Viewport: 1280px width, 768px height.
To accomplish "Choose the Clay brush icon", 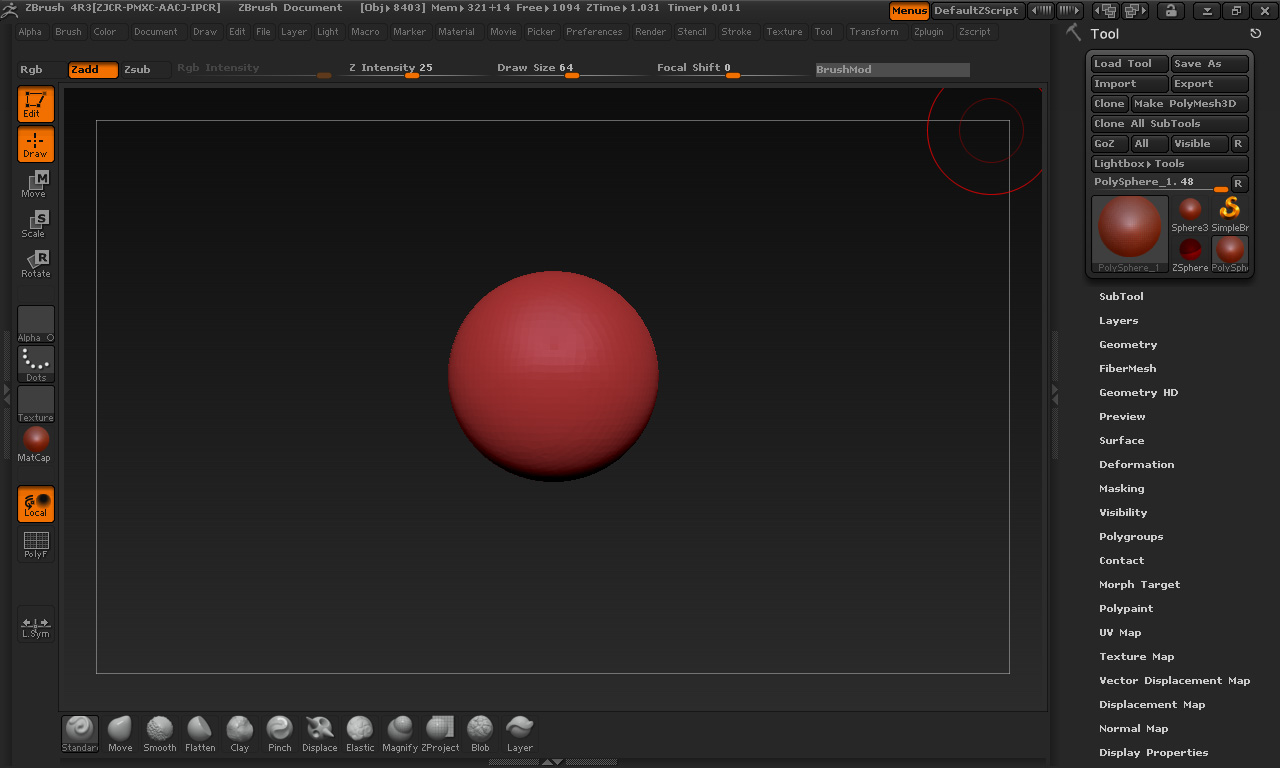I will (x=240, y=733).
